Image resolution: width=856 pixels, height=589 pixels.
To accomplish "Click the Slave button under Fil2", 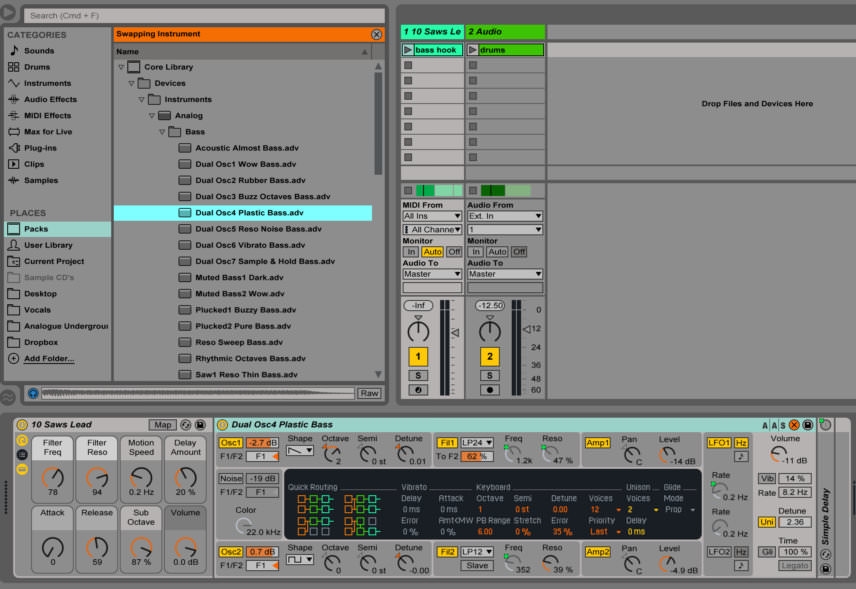I will (x=477, y=566).
